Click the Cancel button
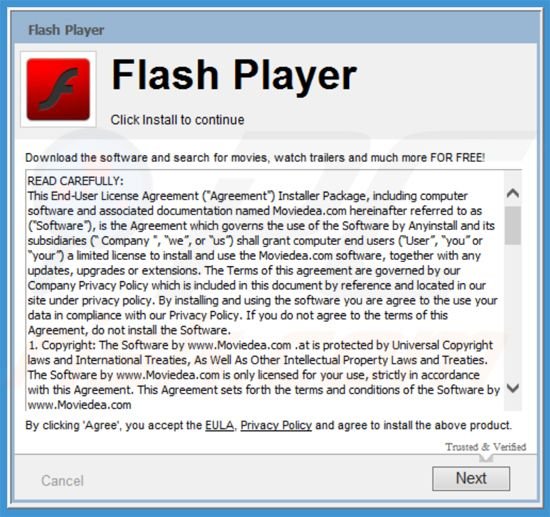The width and height of the screenshot is (550, 517). 62,481
